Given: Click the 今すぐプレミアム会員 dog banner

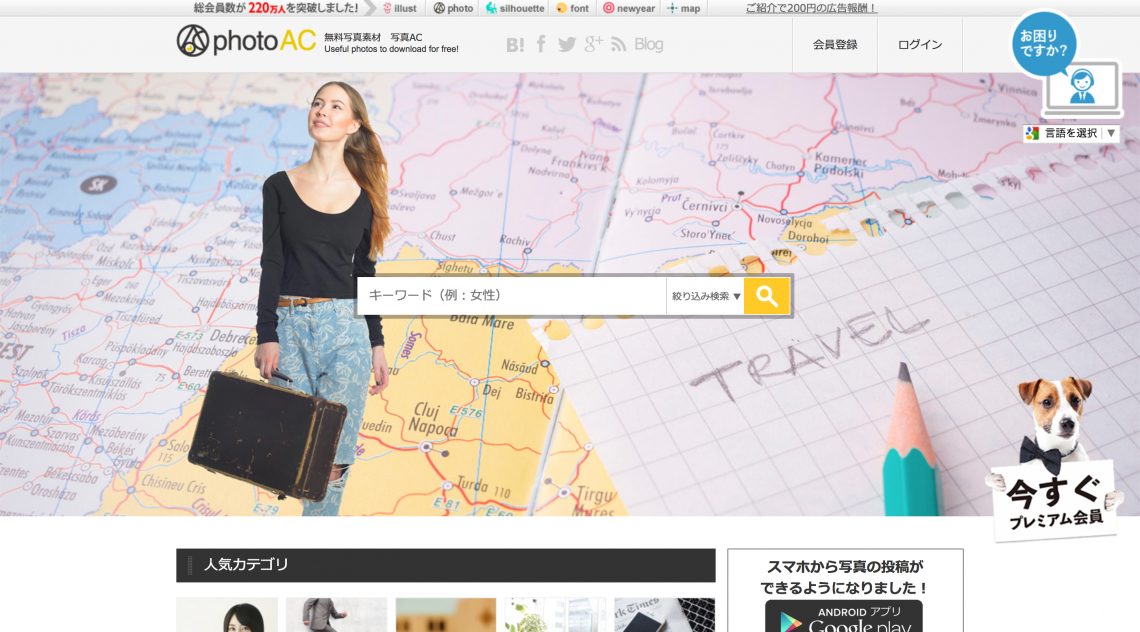Looking at the screenshot, I should [x=1053, y=460].
